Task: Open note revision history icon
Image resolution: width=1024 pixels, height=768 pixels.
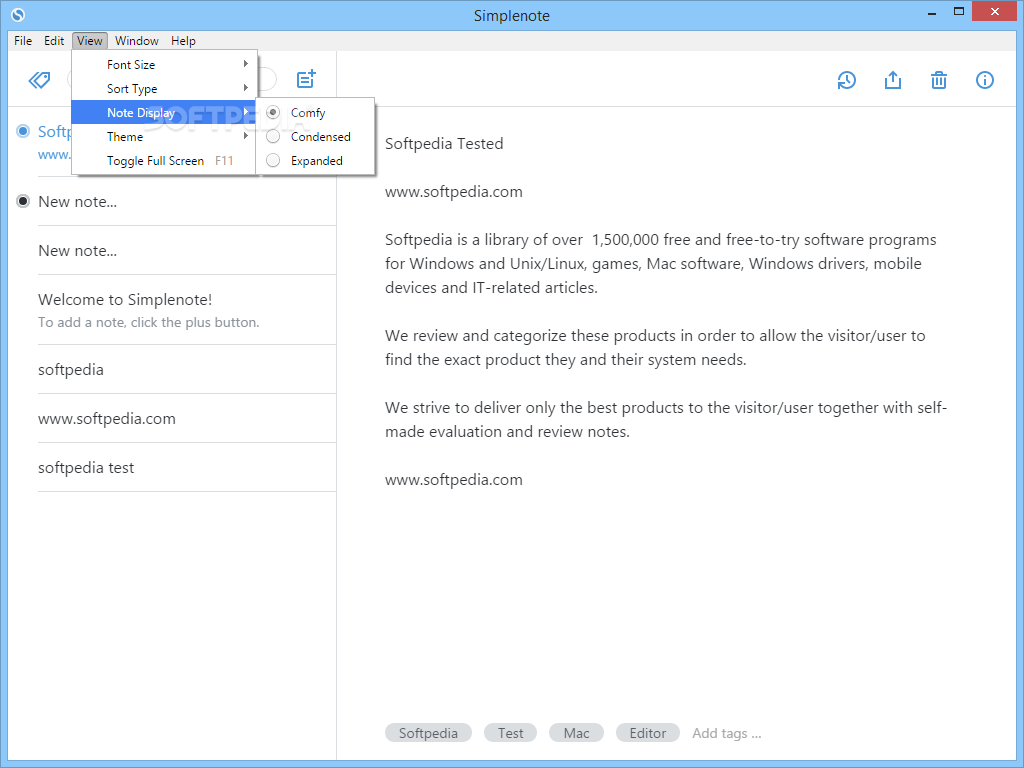Action: click(x=846, y=80)
